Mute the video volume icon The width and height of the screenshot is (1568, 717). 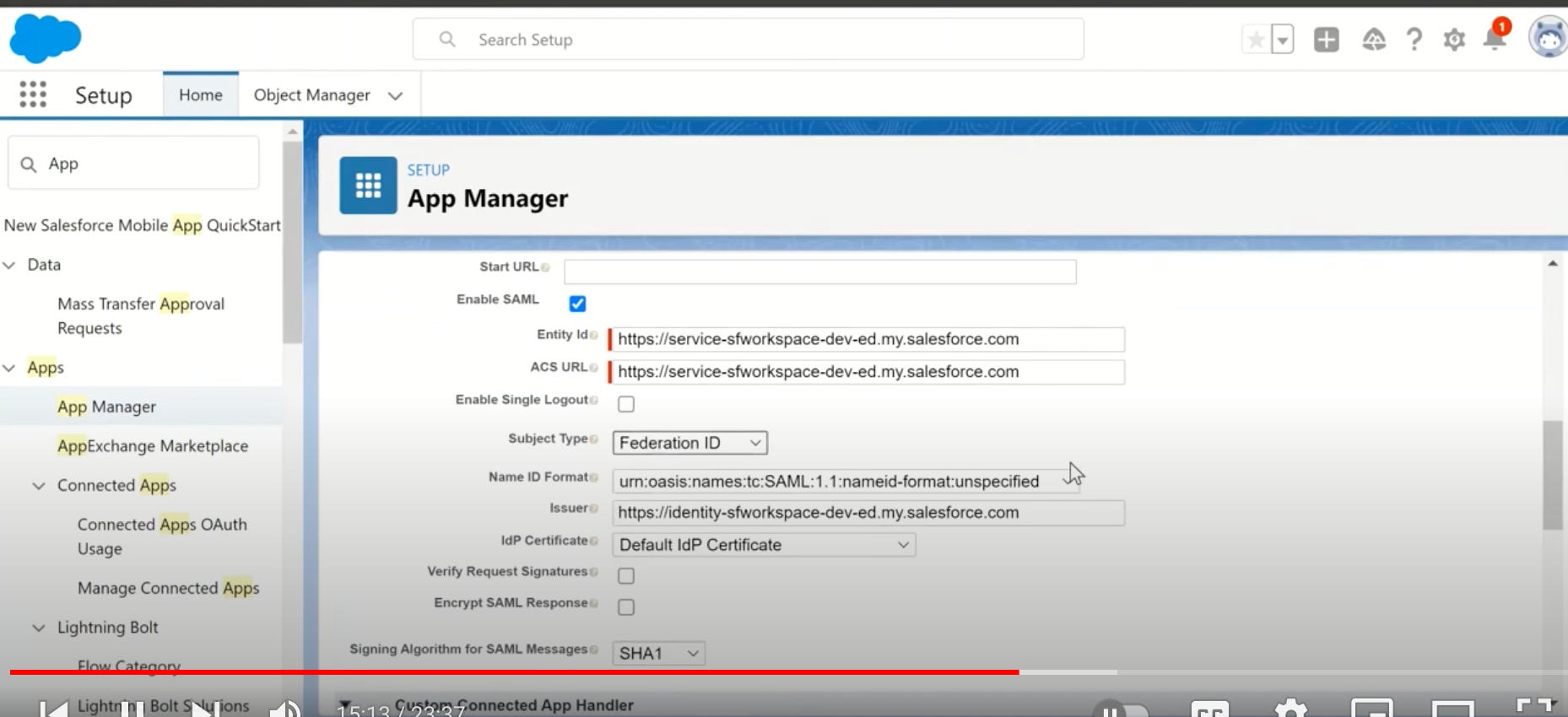pos(285,709)
